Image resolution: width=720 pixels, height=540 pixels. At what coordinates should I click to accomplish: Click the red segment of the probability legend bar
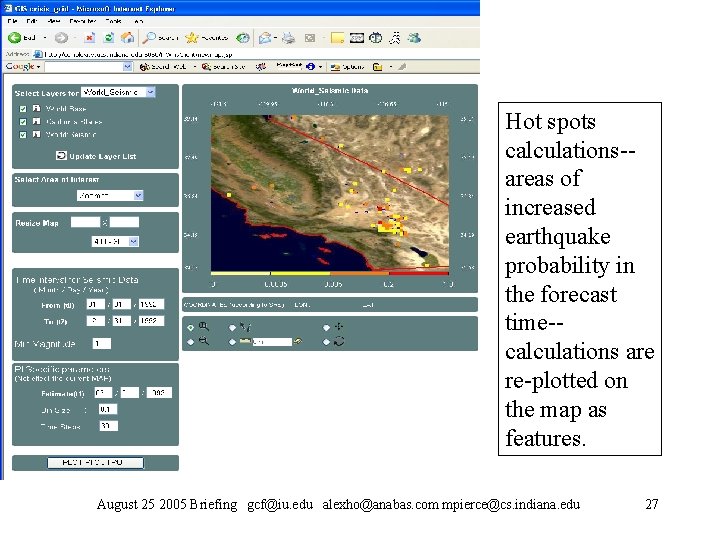click(419, 274)
